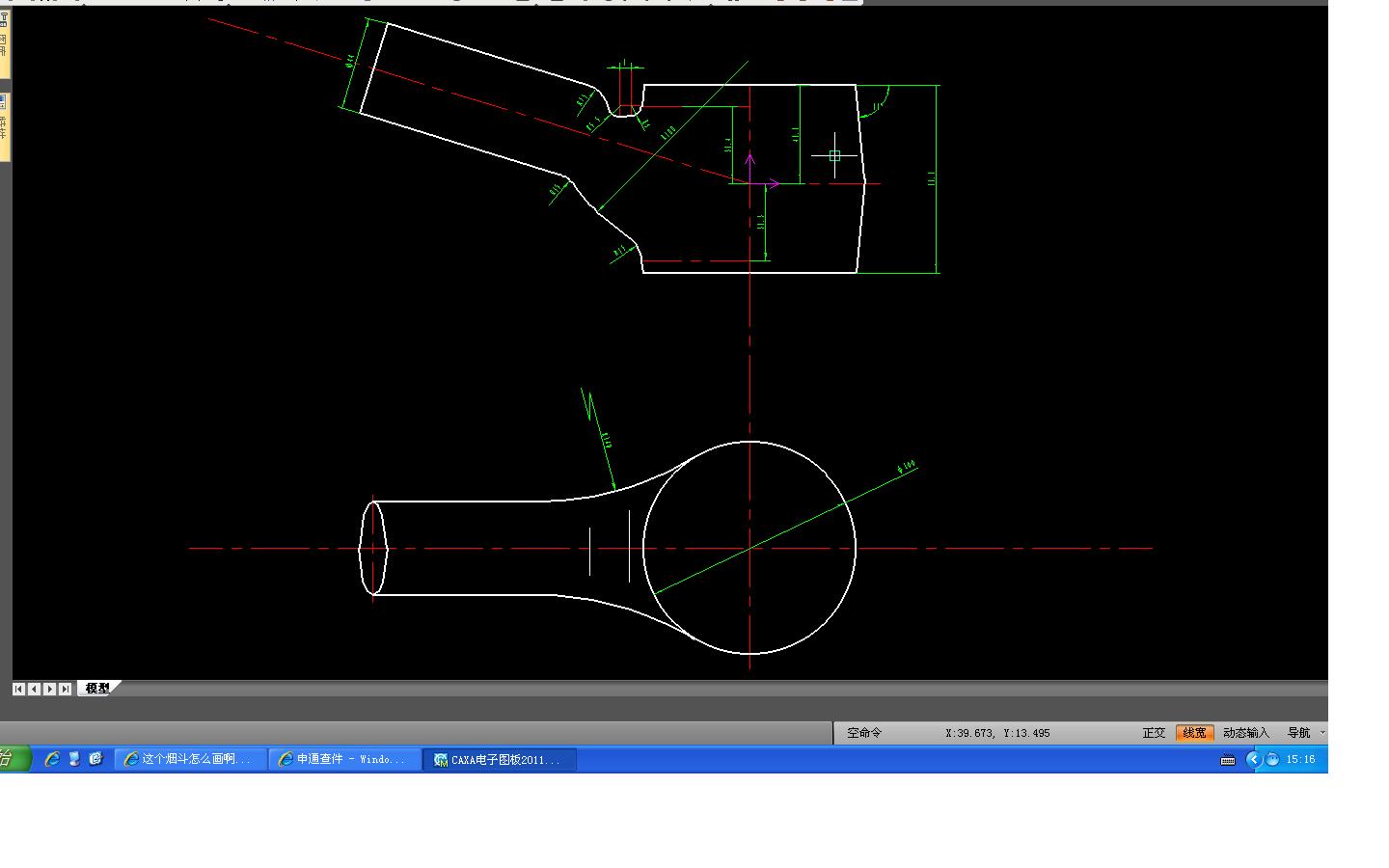This screenshot has height=868, width=1389.
Task: Open the 图库 side panel tab
Action: [x=4, y=44]
